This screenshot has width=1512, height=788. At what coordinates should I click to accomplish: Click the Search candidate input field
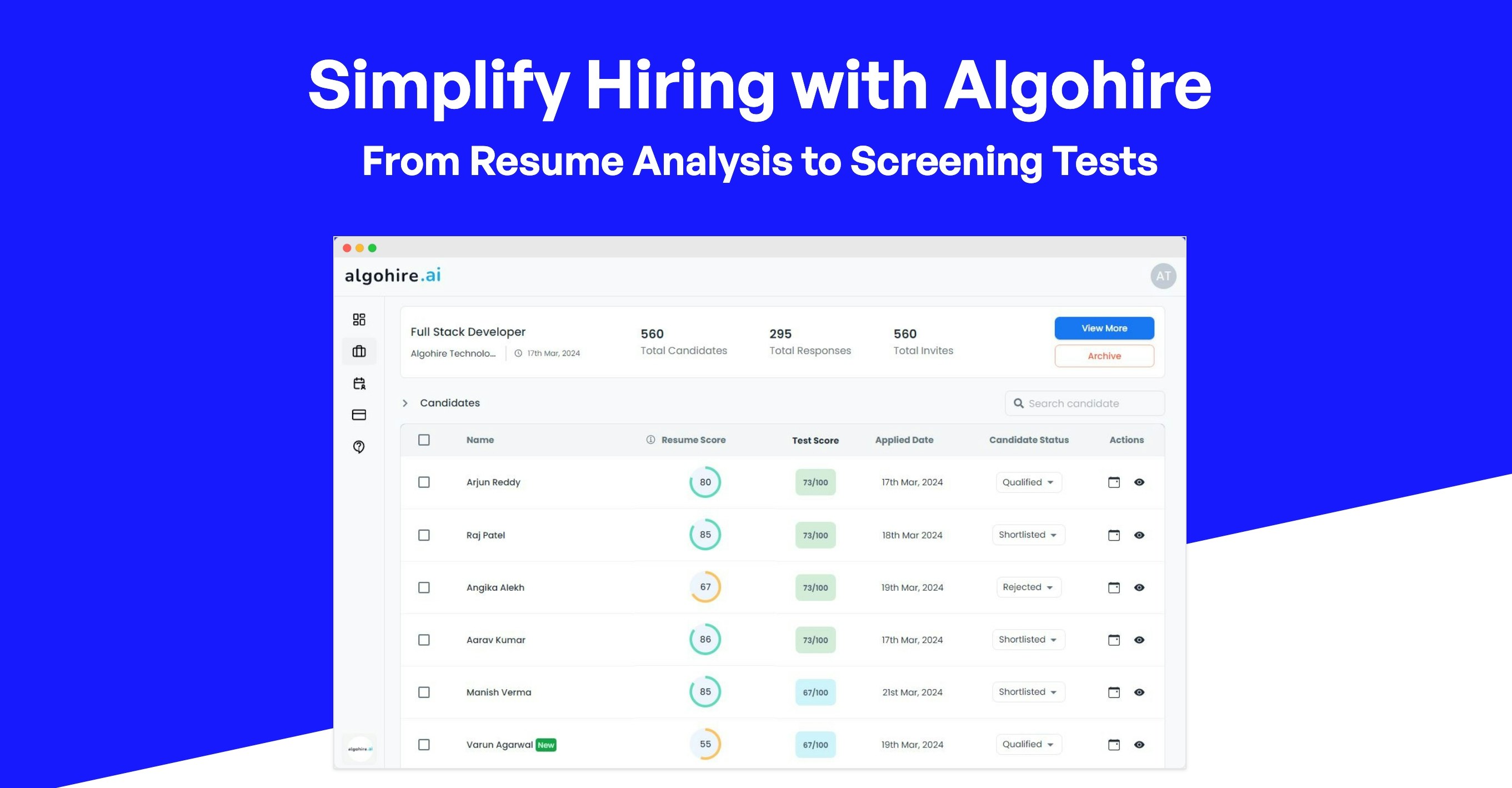tap(1085, 403)
